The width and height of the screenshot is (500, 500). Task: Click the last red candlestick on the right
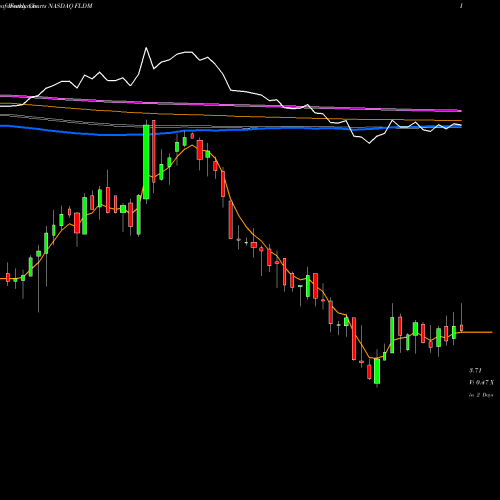click(x=462, y=328)
